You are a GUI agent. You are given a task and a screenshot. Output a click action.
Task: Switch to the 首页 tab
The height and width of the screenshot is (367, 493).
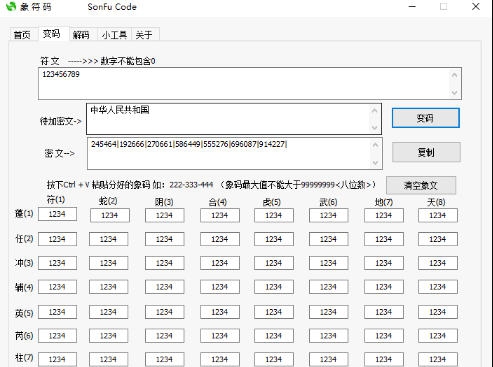22,35
